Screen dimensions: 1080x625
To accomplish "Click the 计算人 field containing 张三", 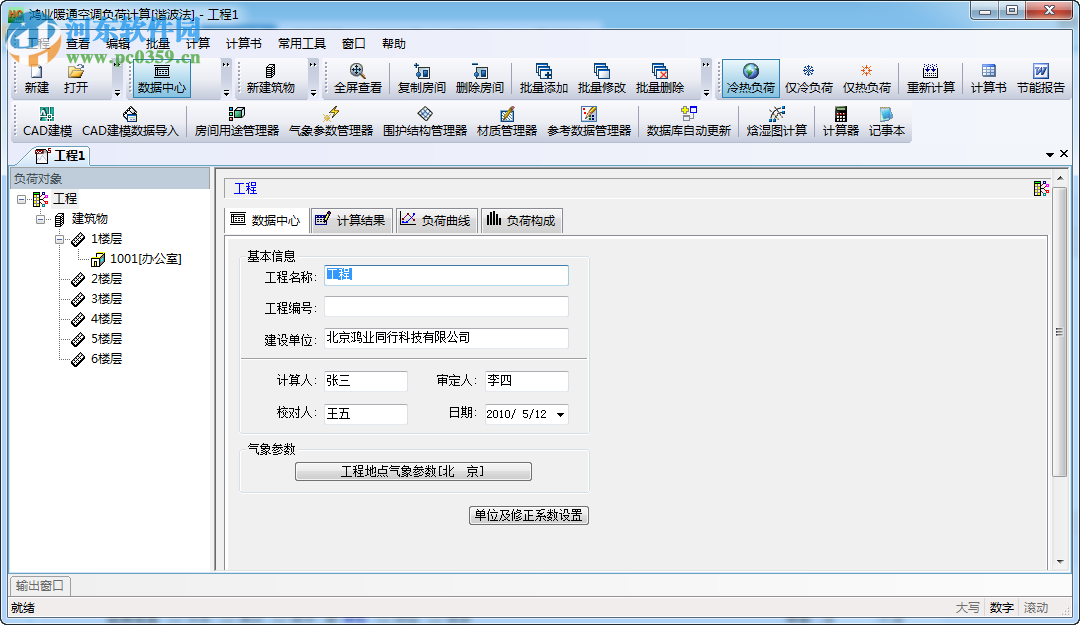I will pos(366,381).
